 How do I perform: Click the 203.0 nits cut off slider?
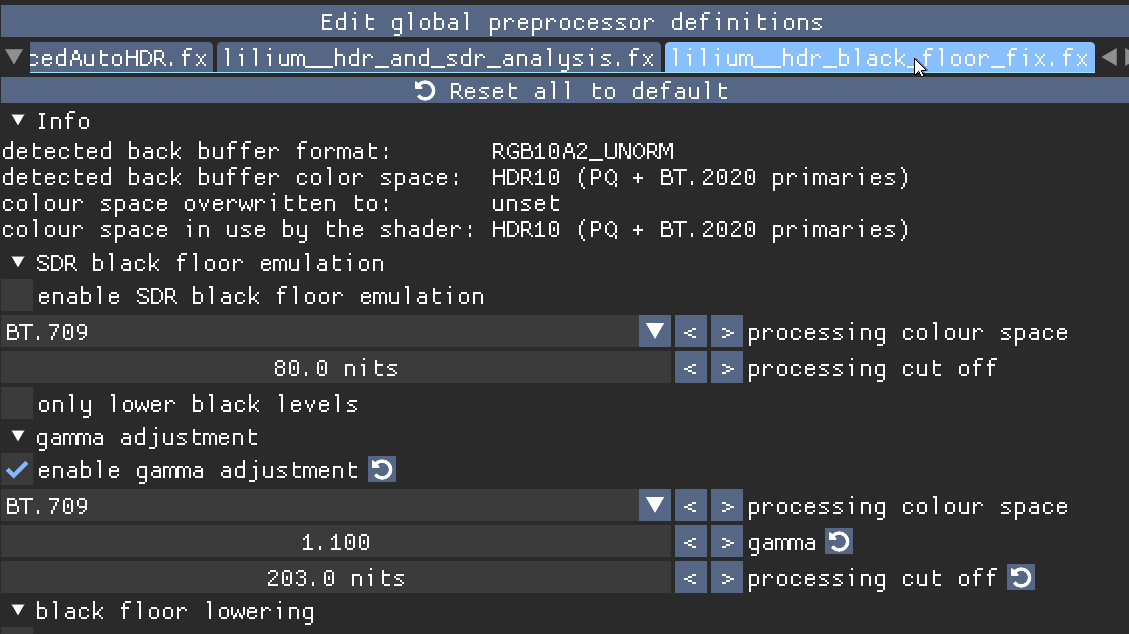click(x=336, y=578)
